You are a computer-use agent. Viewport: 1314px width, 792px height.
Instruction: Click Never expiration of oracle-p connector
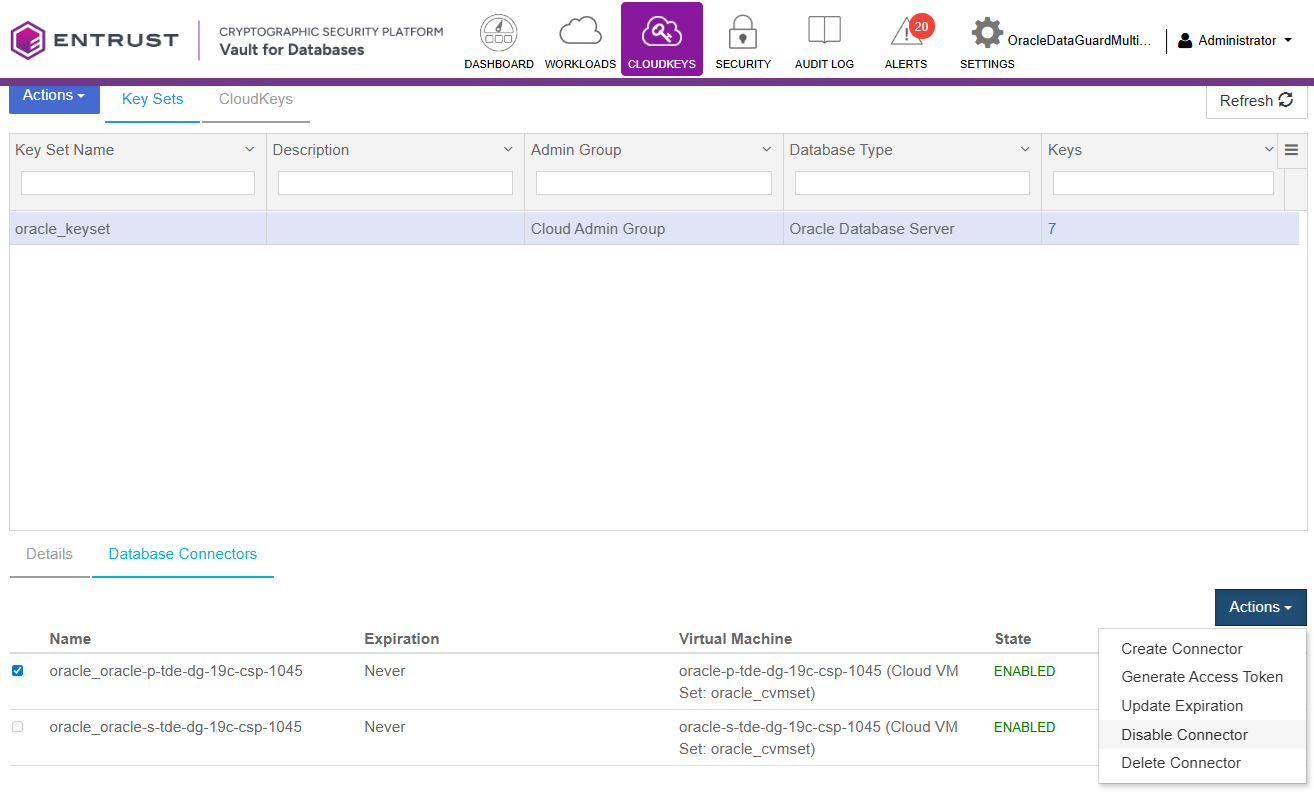click(385, 671)
